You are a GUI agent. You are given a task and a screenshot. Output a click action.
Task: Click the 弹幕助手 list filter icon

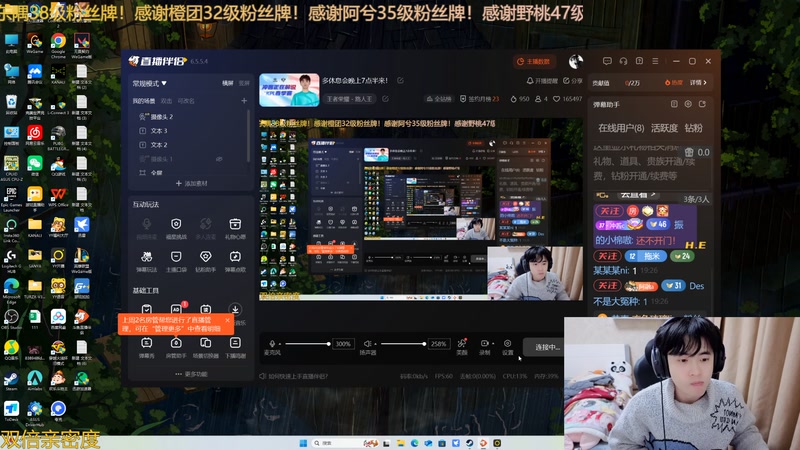[x=674, y=104]
